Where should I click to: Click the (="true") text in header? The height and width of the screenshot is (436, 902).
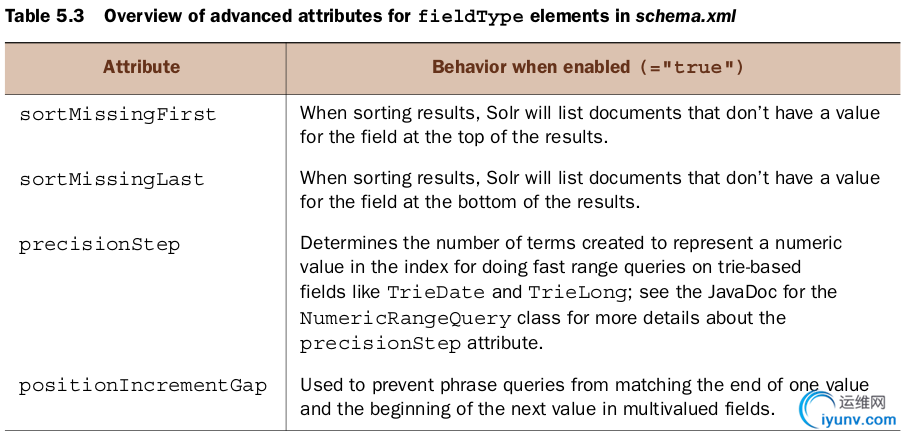[x=691, y=67]
